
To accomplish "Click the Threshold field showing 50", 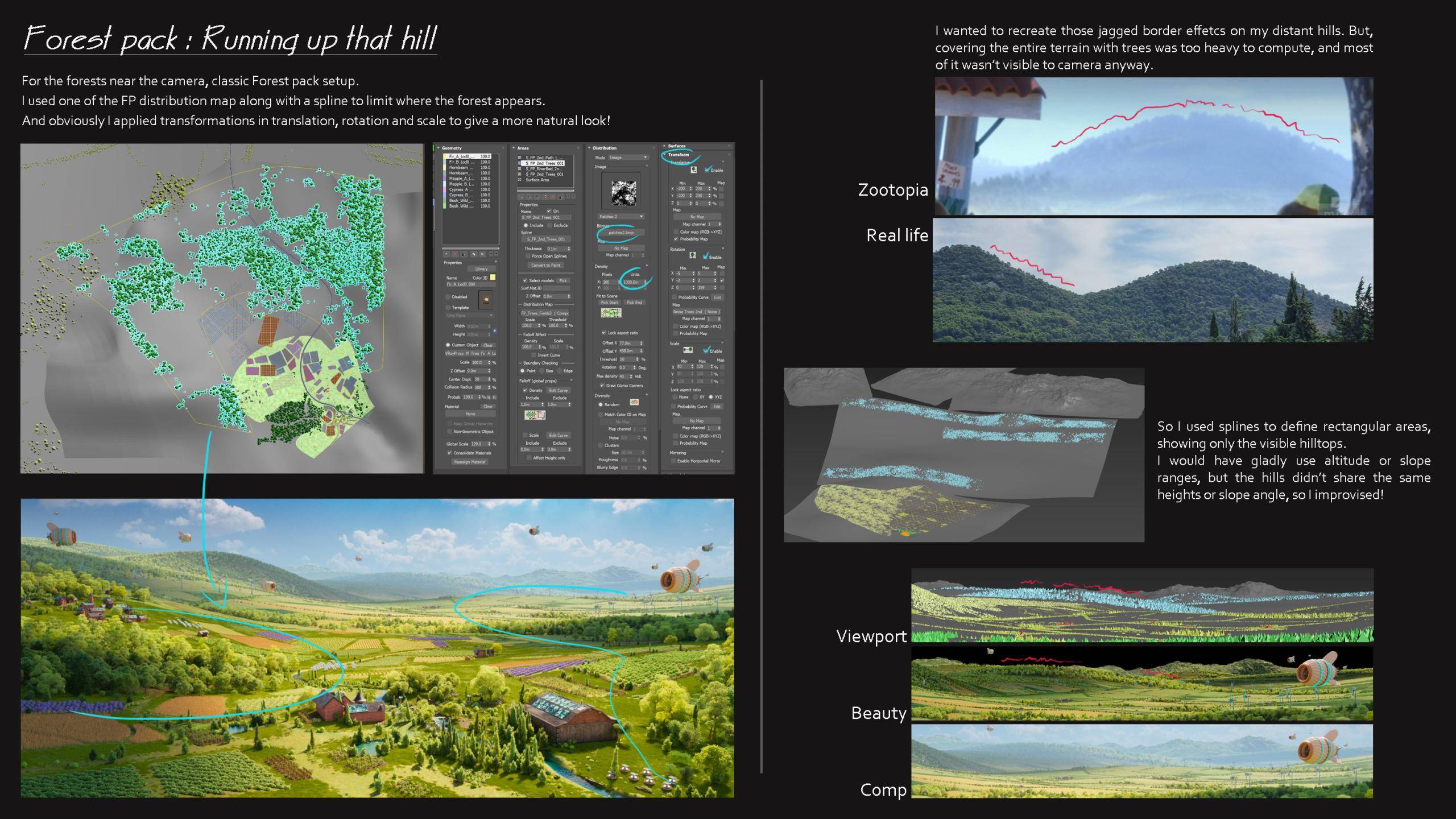I will click(628, 359).
